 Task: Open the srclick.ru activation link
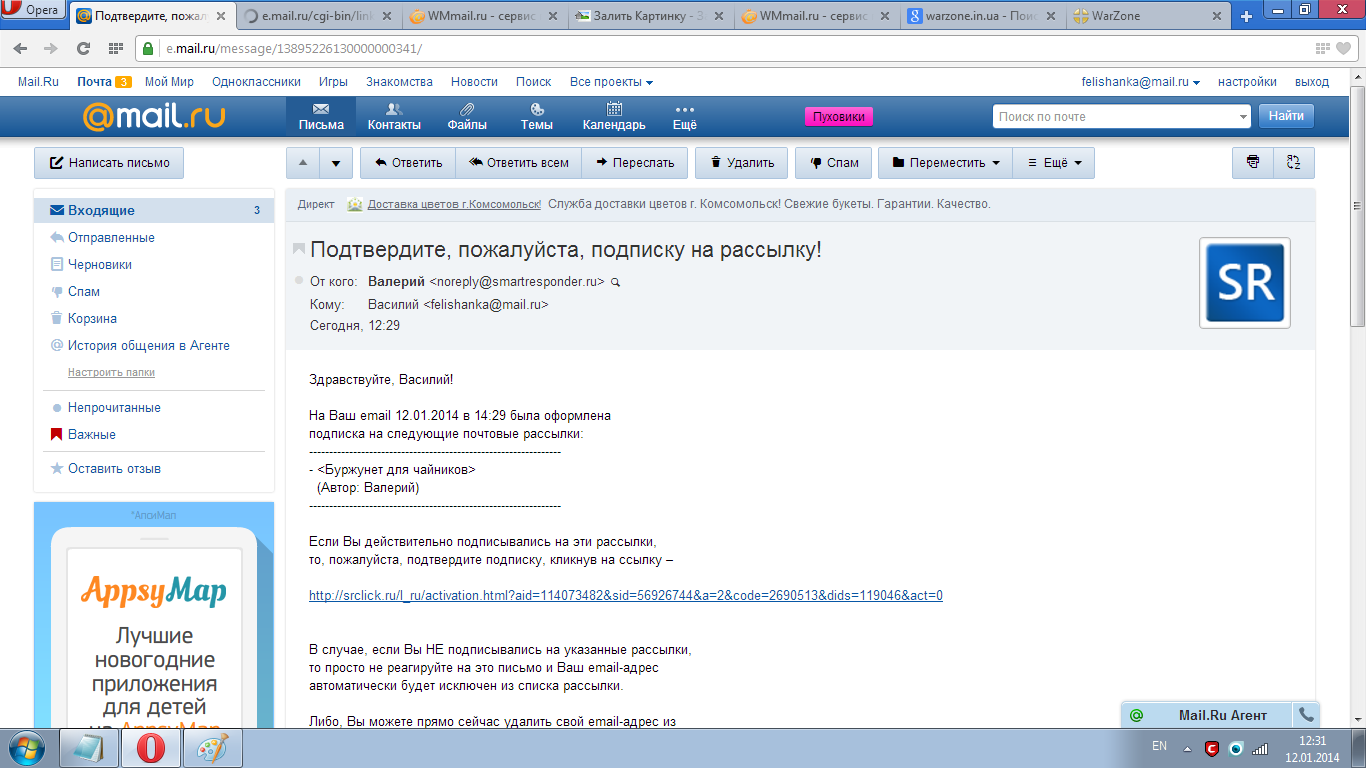click(626, 596)
